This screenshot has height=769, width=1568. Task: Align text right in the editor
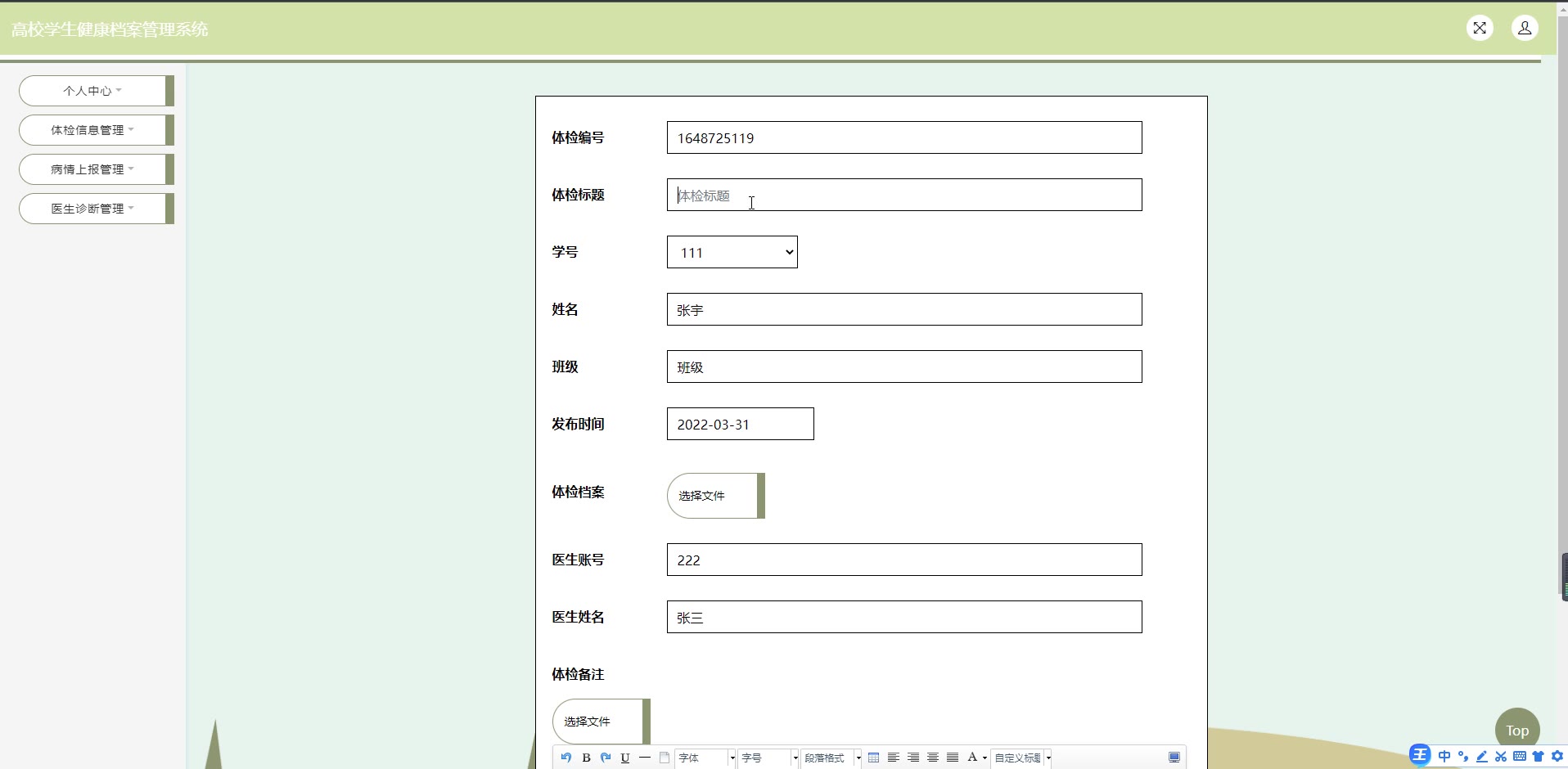(x=912, y=758)
